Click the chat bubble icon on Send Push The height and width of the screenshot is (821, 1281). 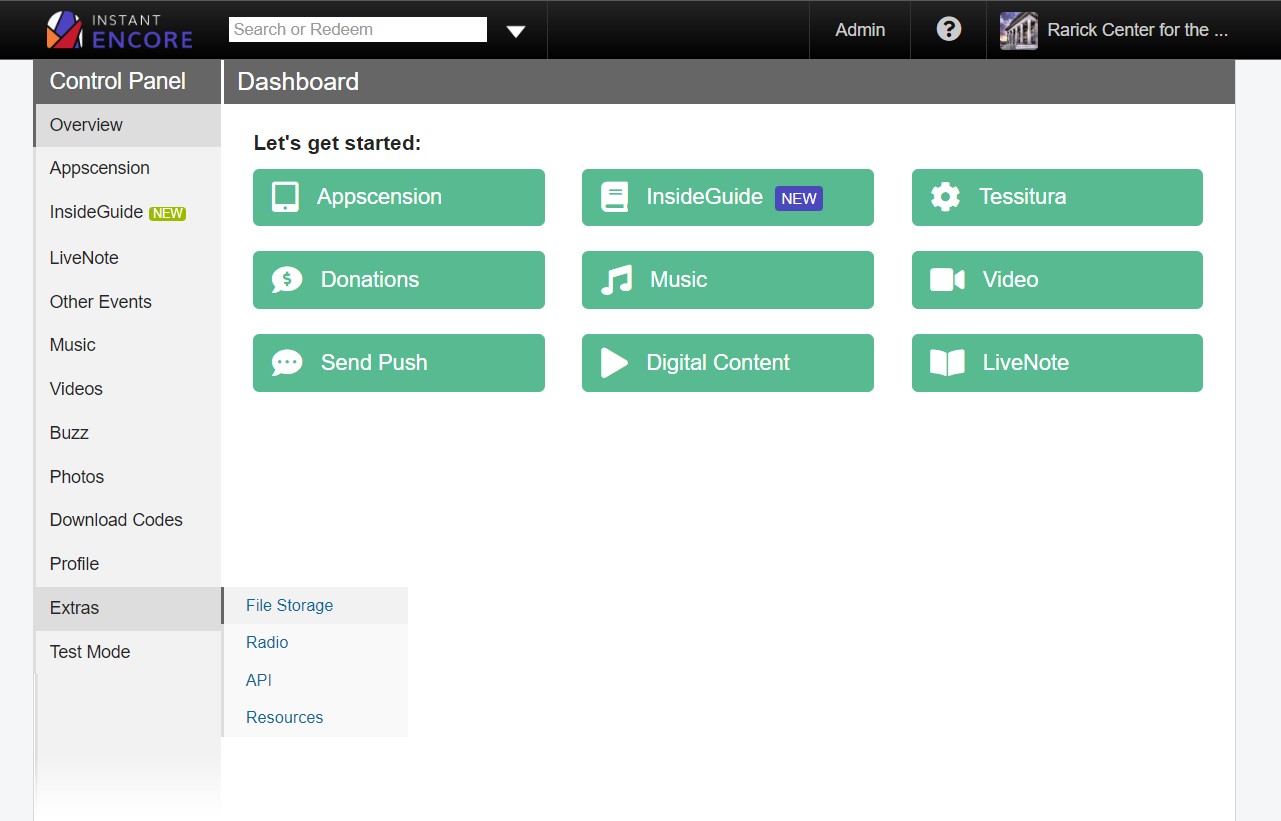click(x=287, y=362)
